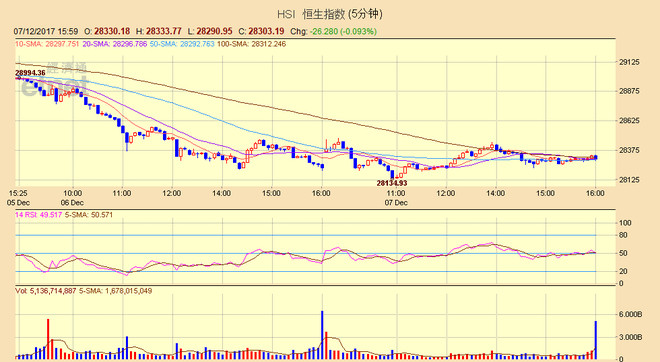Click the 6.000B volume axis label

(630, 315)
